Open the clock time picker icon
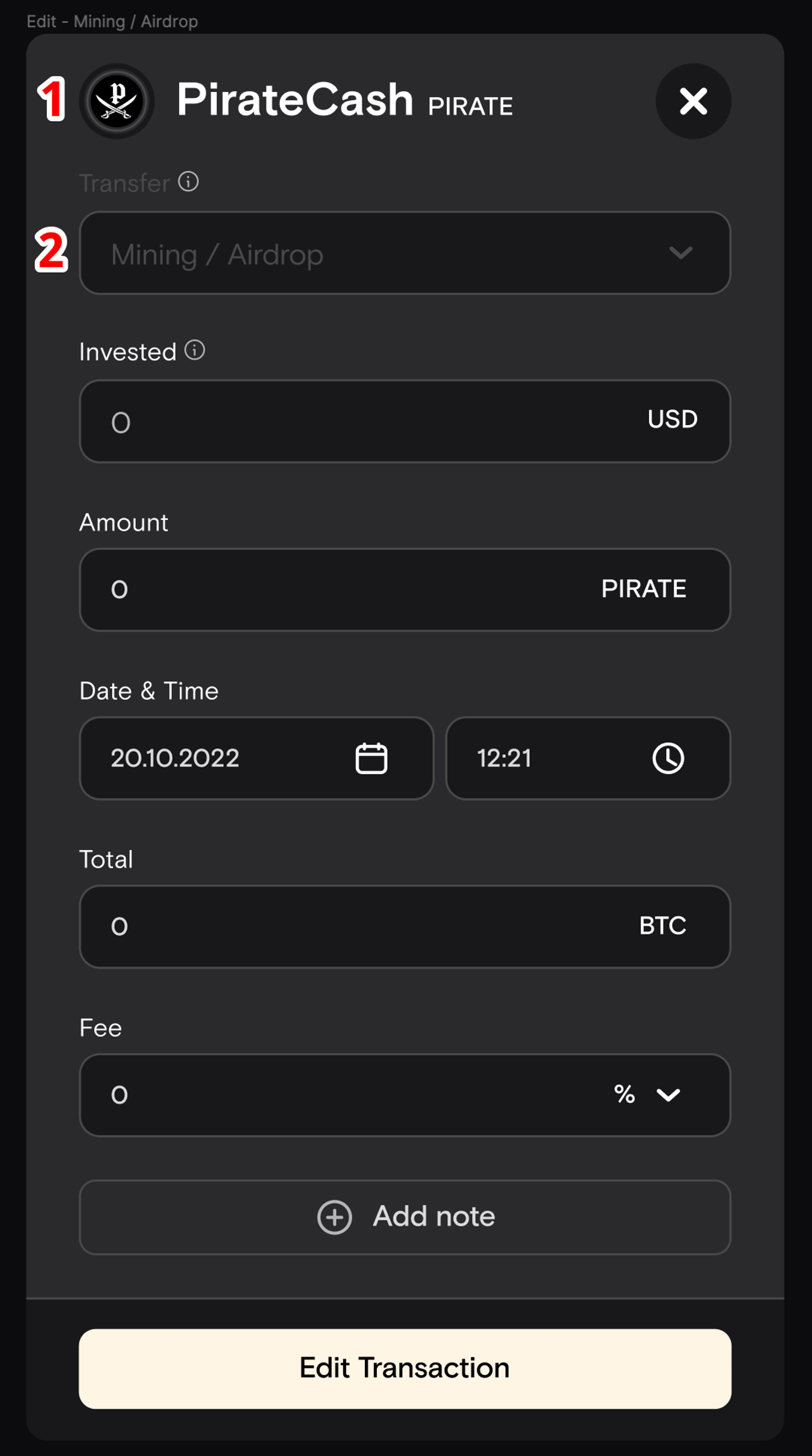Screen dimensions: 812x1456 click(x=668, y=758)
